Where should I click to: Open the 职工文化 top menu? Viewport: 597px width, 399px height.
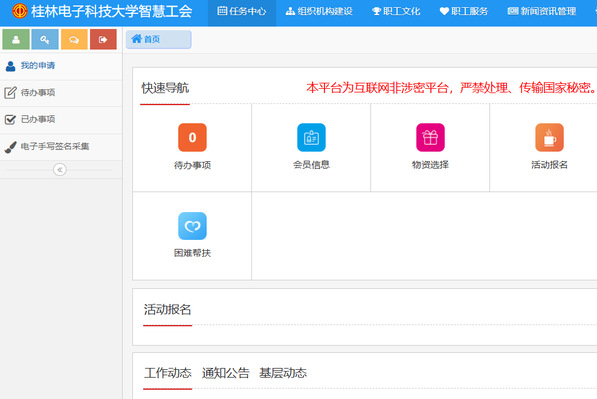[x=396, y=11]
